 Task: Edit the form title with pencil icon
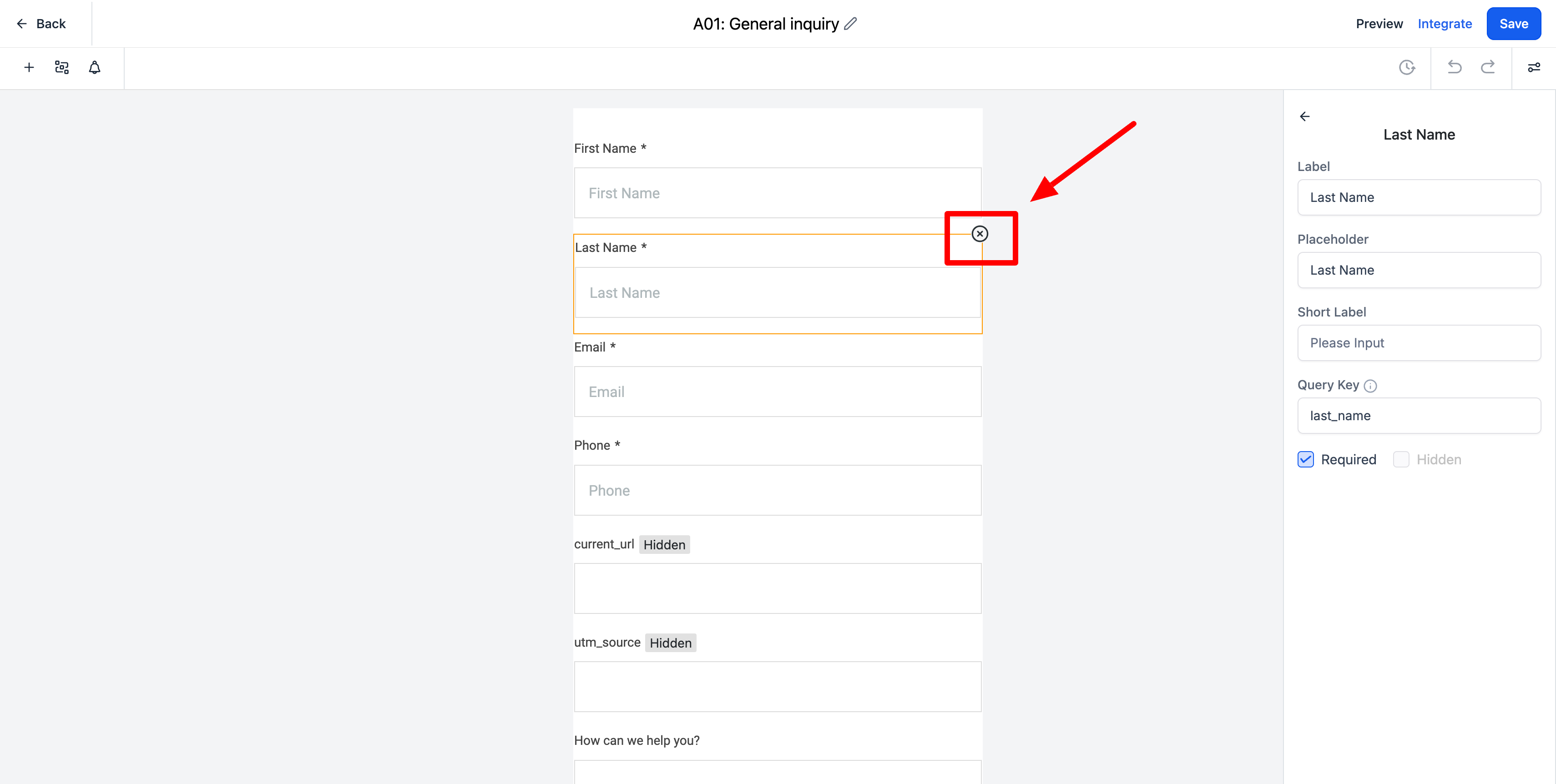850,24
